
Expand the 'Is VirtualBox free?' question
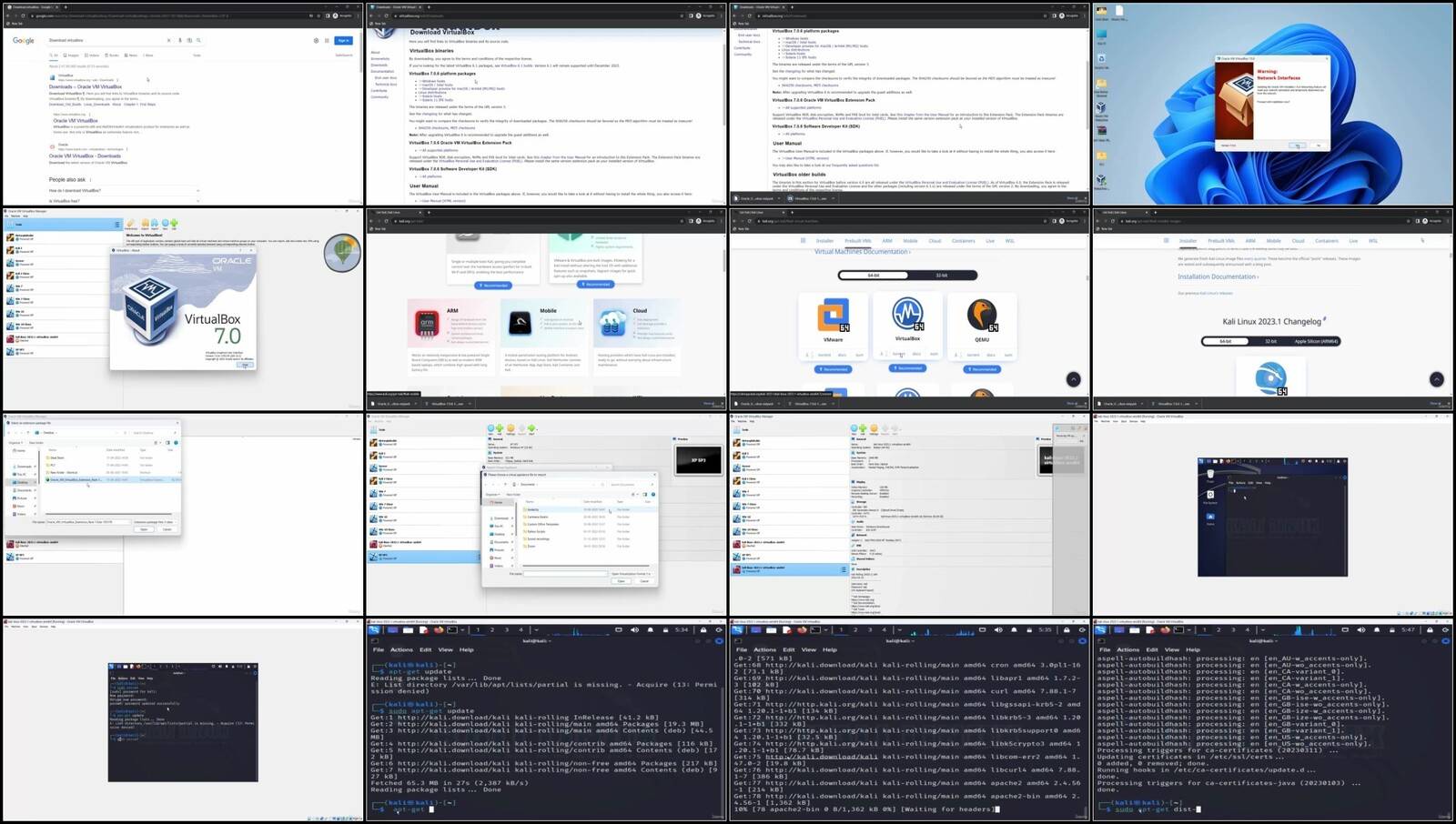124,200
